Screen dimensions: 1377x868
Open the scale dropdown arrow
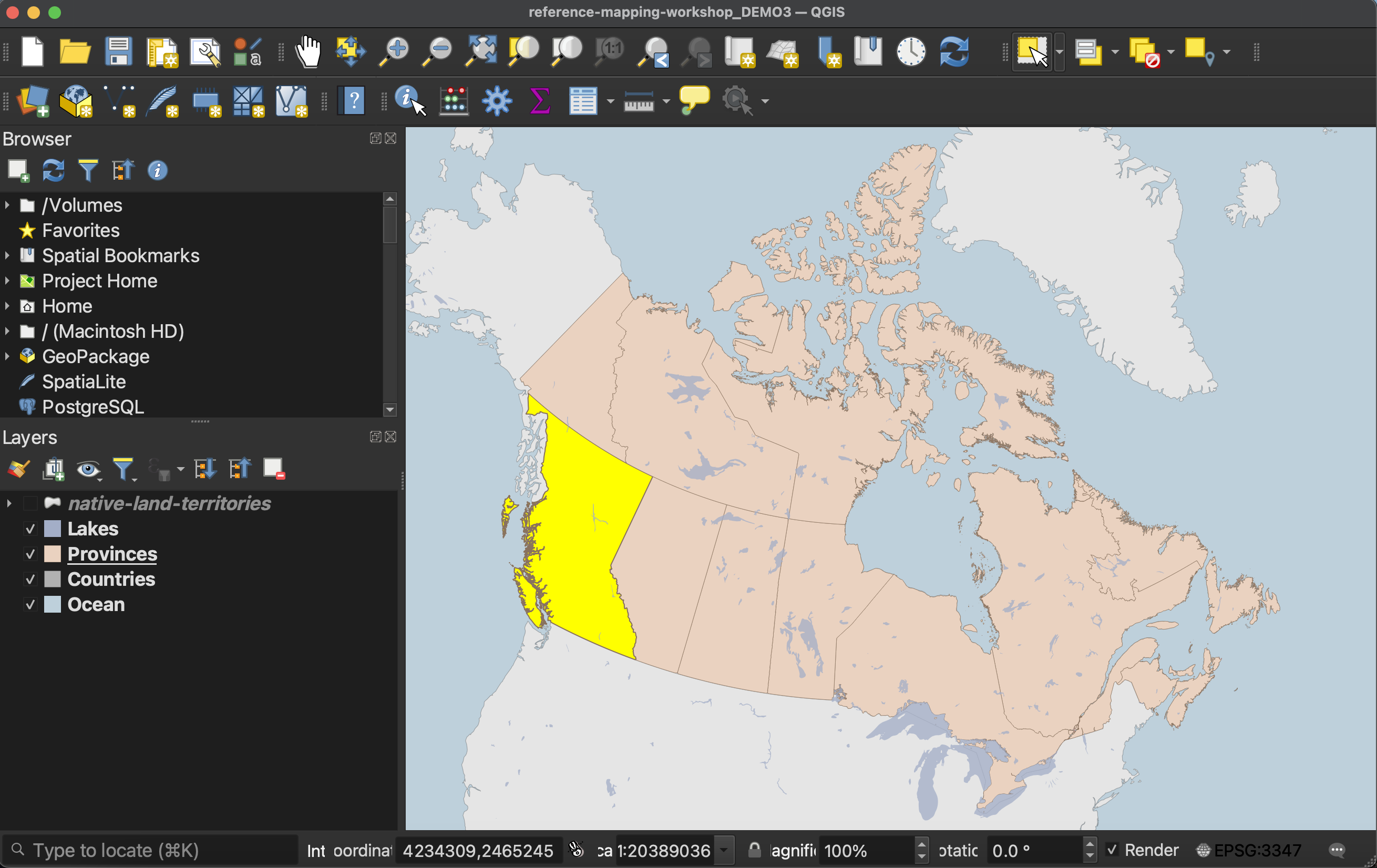[x=724, y=850]
